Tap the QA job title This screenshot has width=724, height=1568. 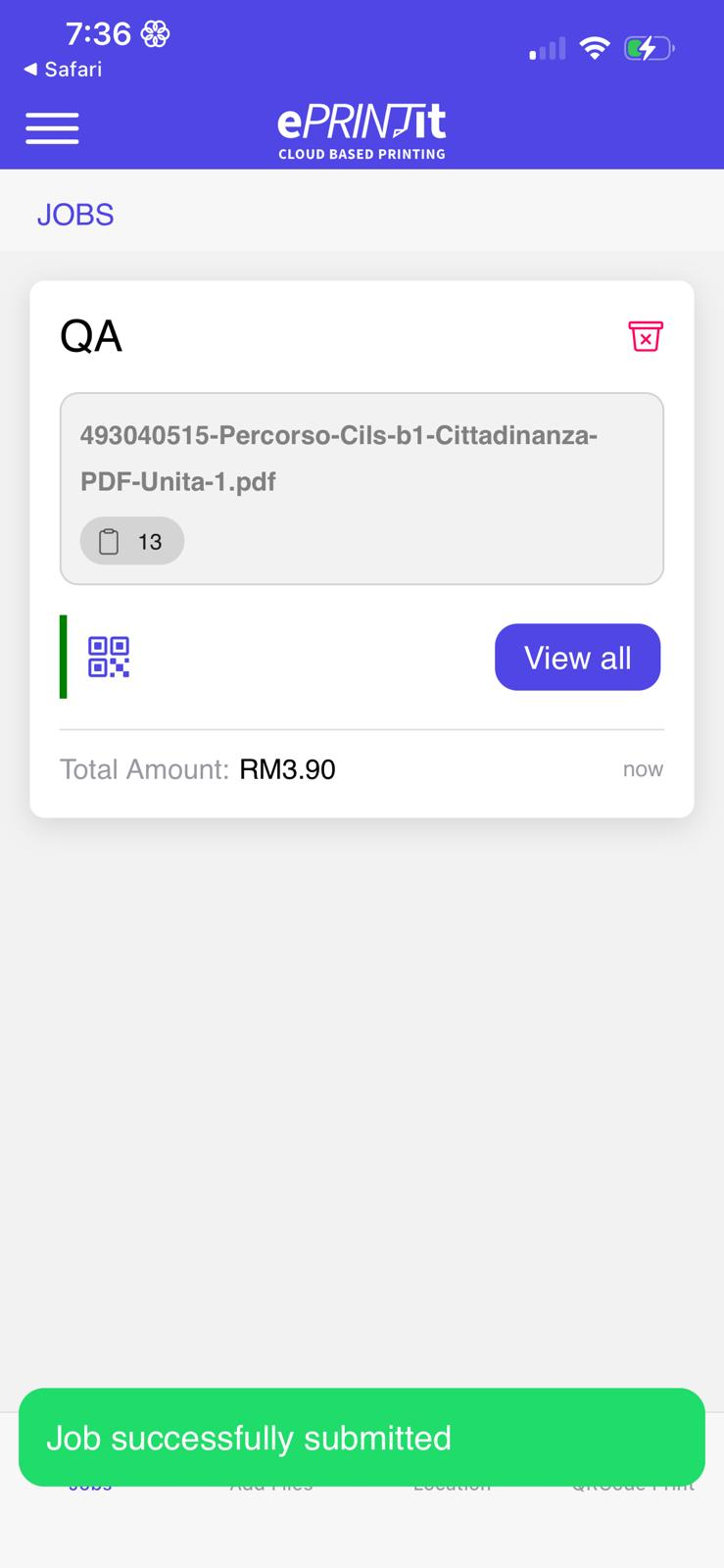[x=91, y=336]
